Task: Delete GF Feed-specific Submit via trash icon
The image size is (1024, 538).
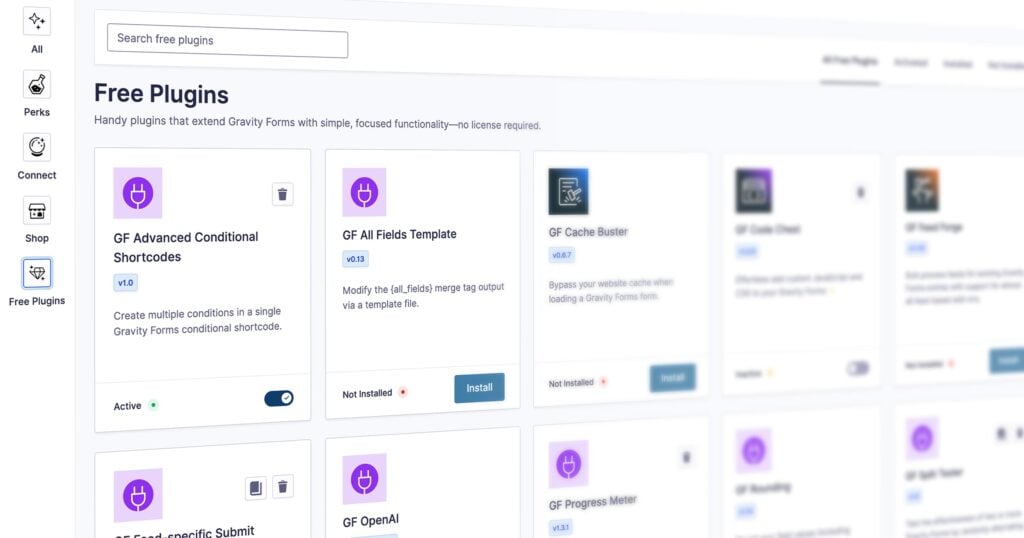Action: click(283, 487)
